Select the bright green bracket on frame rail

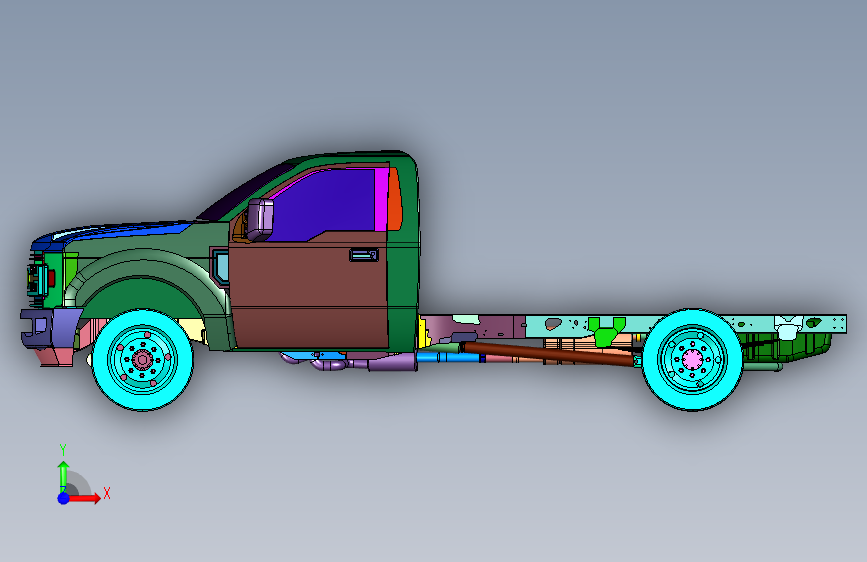606,331
